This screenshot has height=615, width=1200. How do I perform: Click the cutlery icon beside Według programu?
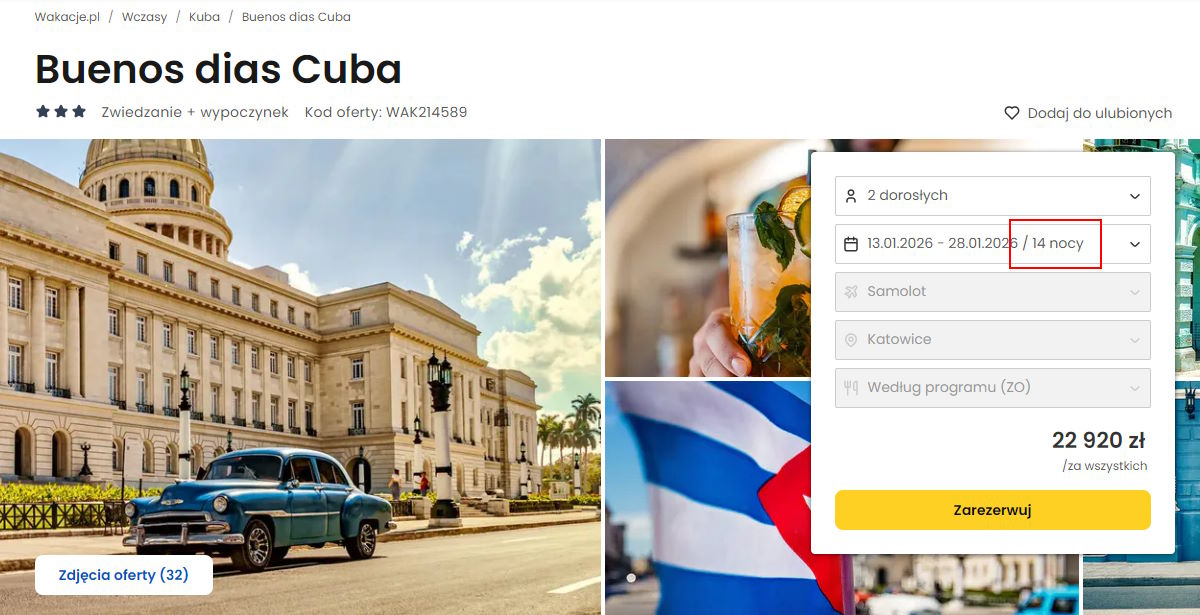[851, 388]
